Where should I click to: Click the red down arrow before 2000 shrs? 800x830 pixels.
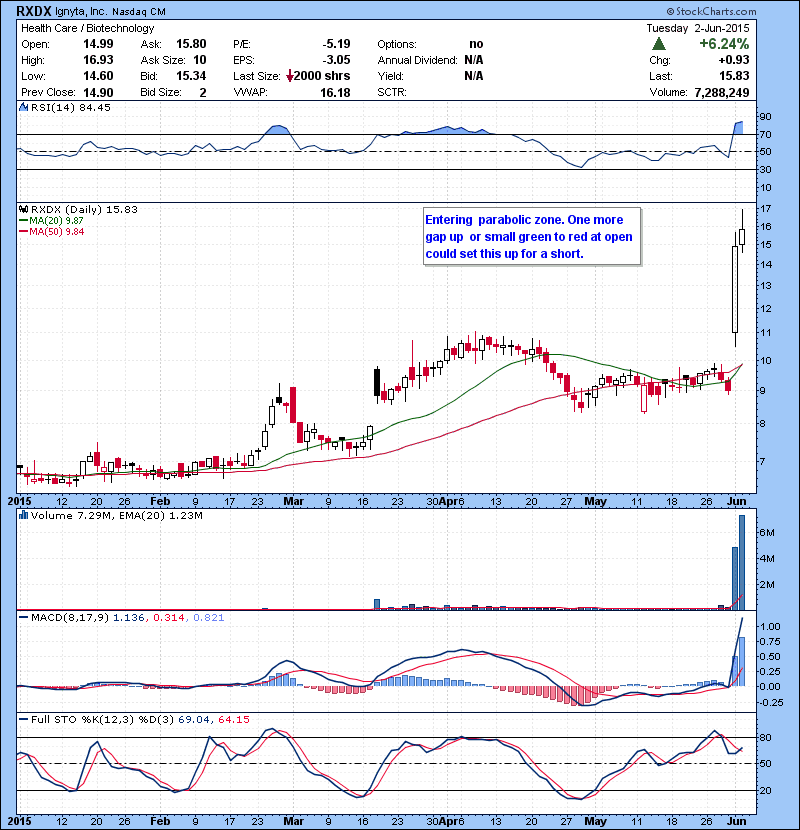coord(290,76)
